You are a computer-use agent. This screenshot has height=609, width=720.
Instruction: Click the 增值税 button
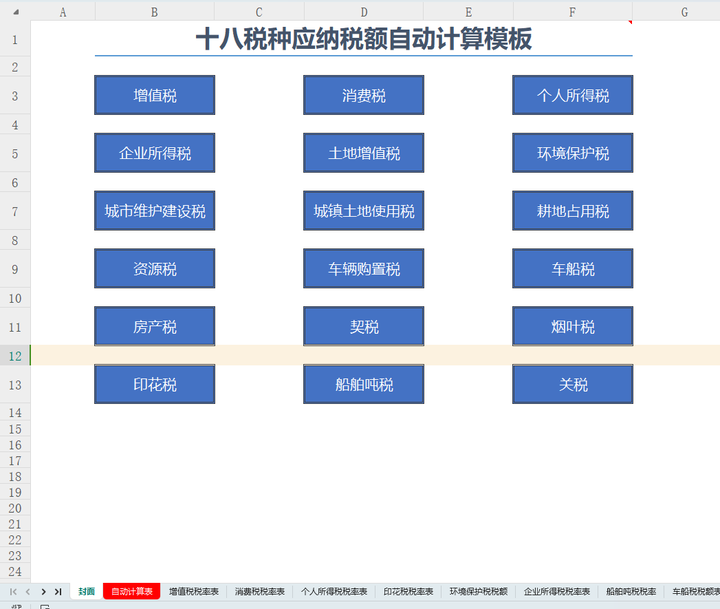pyautogui.click(x=154, y=95)
